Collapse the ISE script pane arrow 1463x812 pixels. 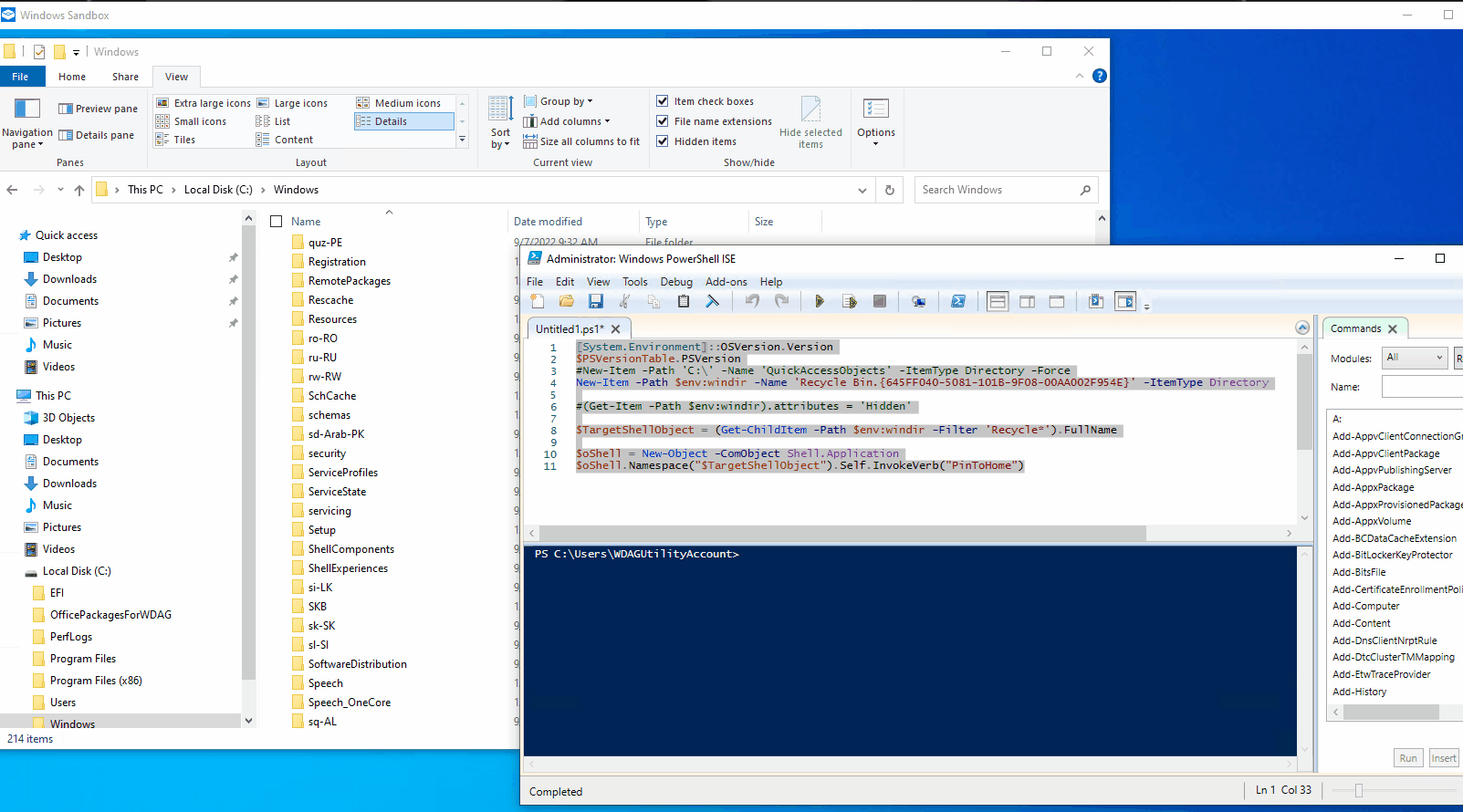coord(1302,328)
